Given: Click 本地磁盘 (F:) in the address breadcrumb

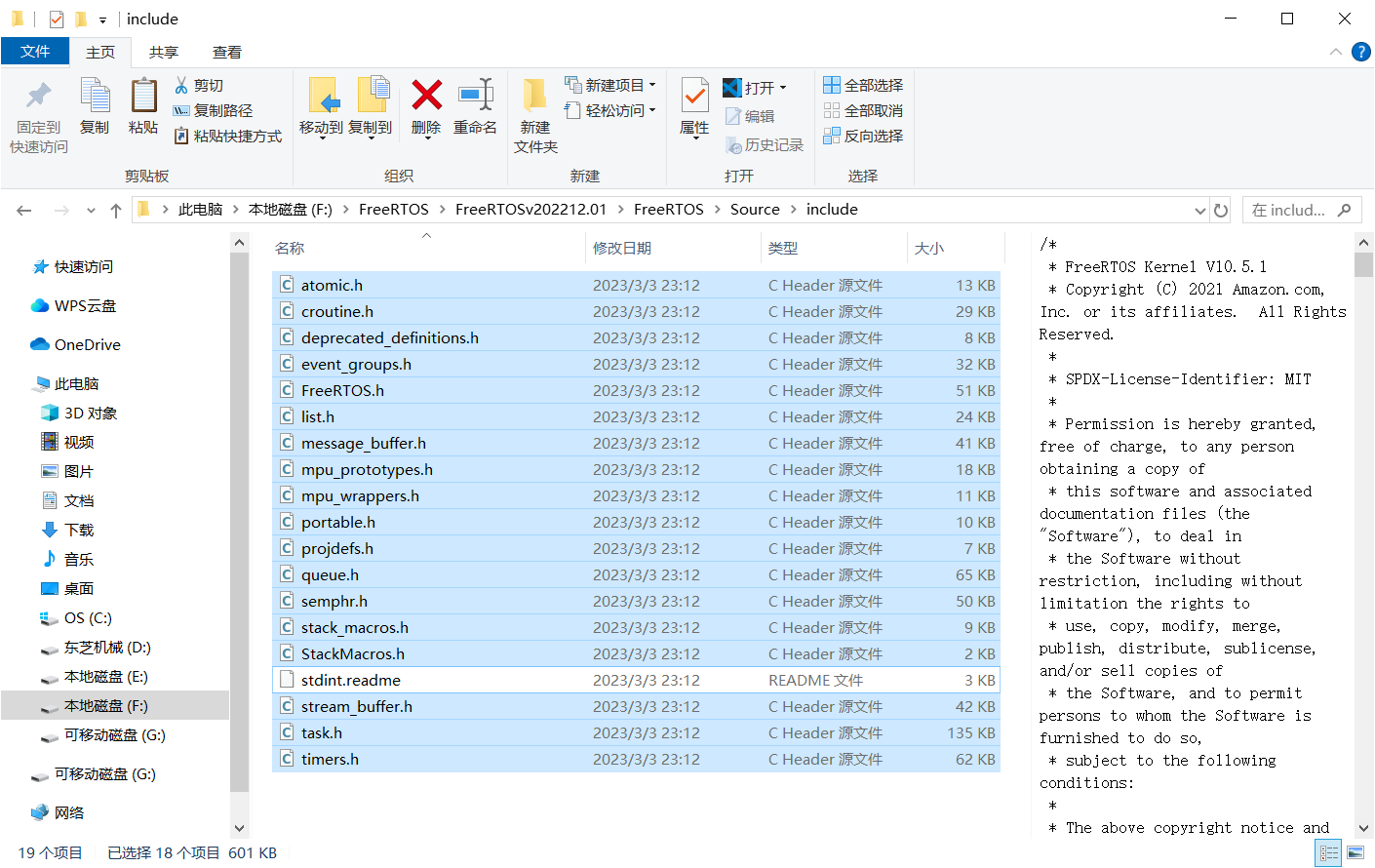Looking at the screenshot, I should pos(291,210).
